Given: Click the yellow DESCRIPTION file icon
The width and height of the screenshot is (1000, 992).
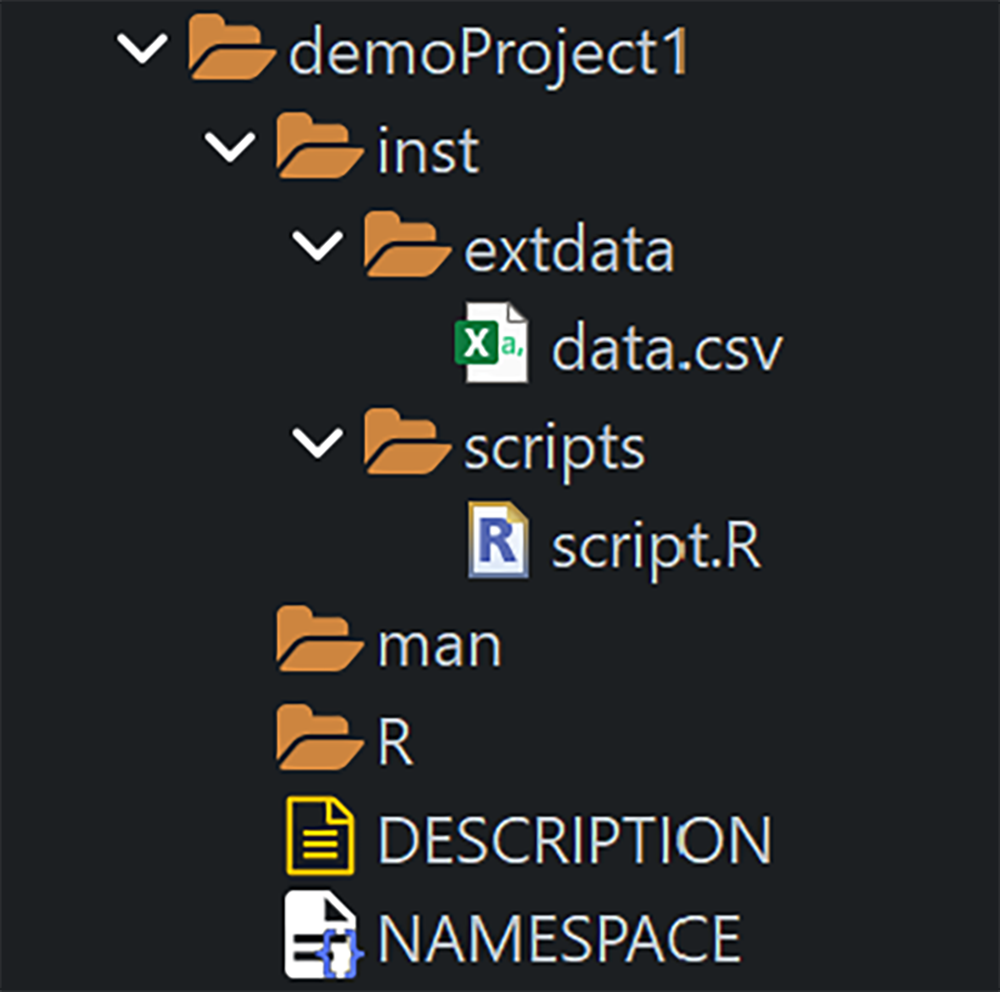Looking at the screenshot, I should click(x=320, y=836).
